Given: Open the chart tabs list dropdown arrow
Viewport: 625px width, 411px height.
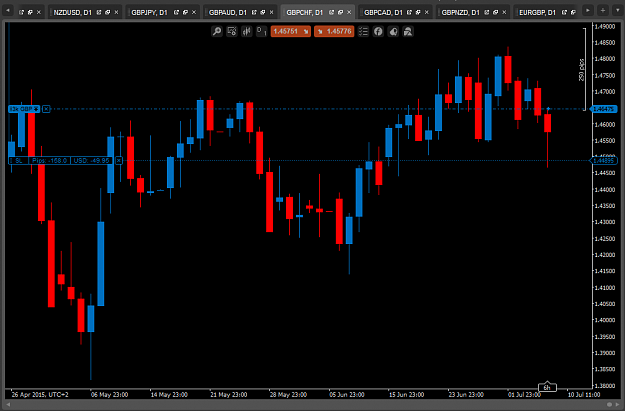Looking at the screenshot, I should [617, 10].
